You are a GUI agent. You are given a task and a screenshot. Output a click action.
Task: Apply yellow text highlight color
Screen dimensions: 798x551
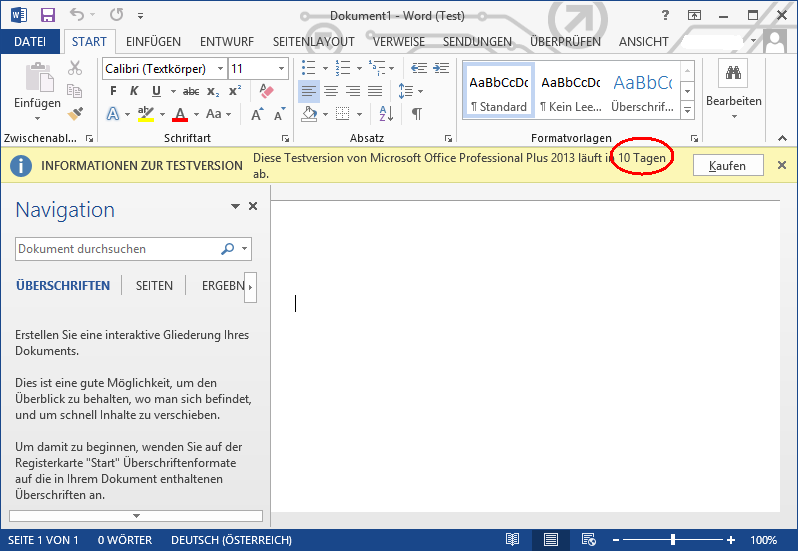(x=146, y=114)
